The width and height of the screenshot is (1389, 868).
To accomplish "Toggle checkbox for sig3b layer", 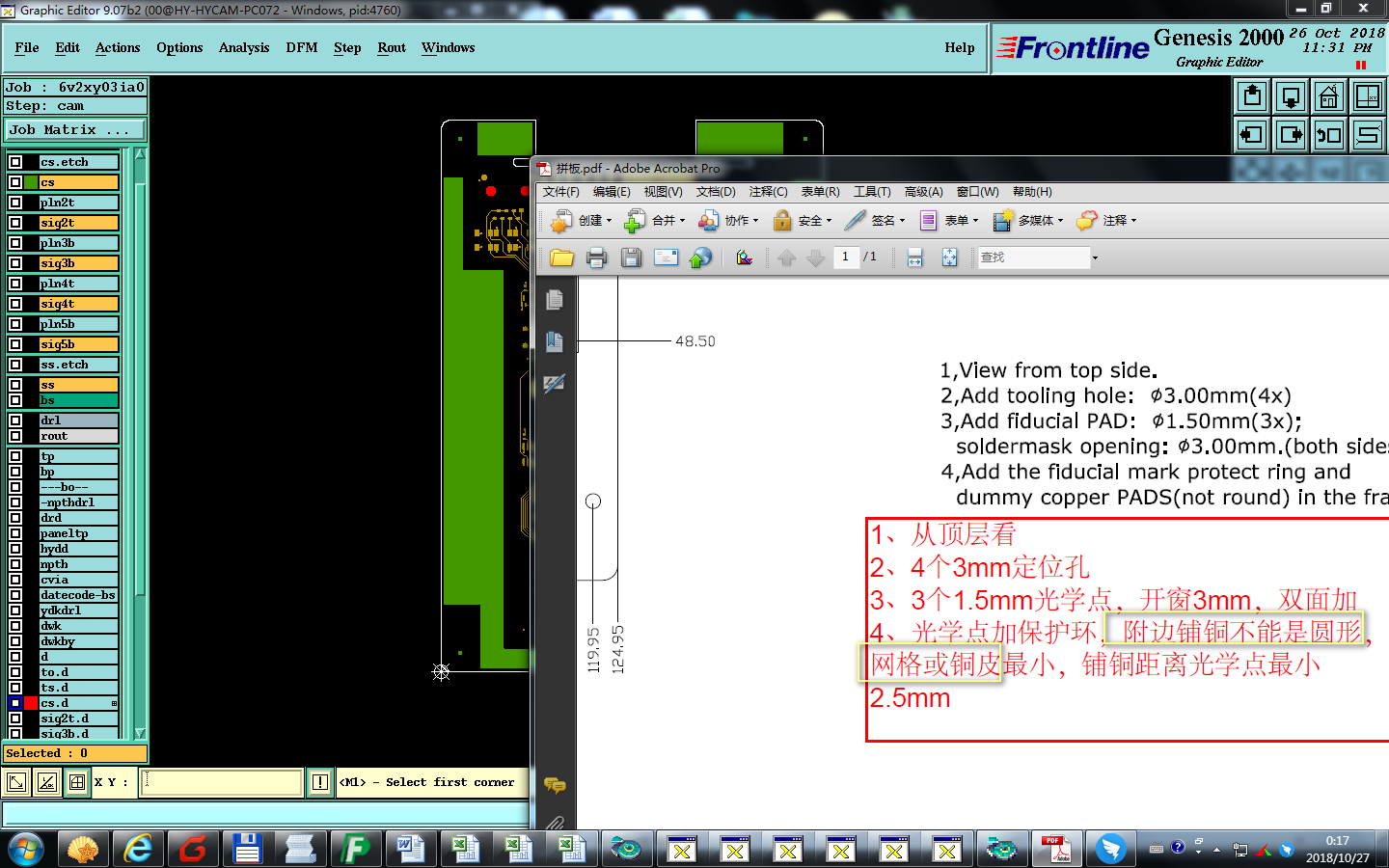I will pos(15,263).
